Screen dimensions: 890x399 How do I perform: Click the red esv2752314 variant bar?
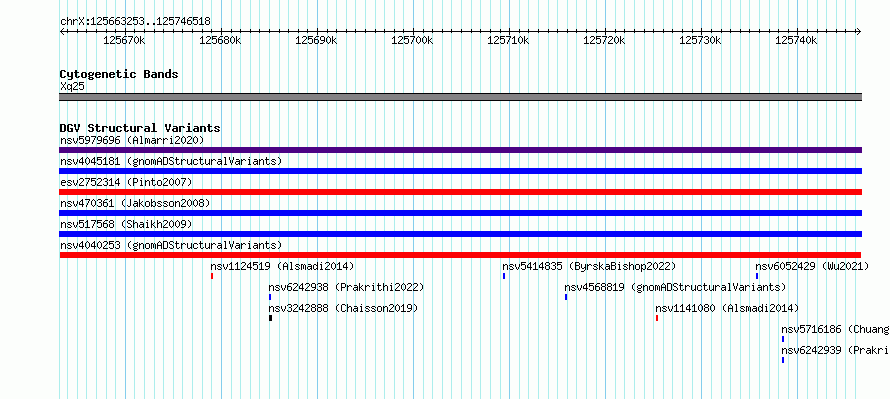460,192
